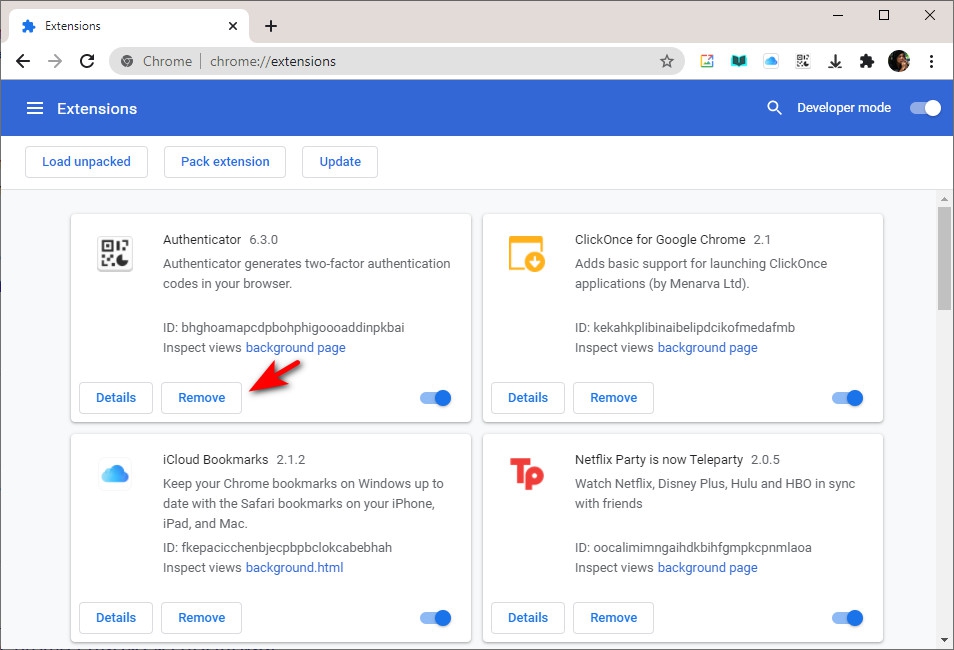The image size is (954, 650).
Task: Open a new tab with plus button
Action: 271,26
